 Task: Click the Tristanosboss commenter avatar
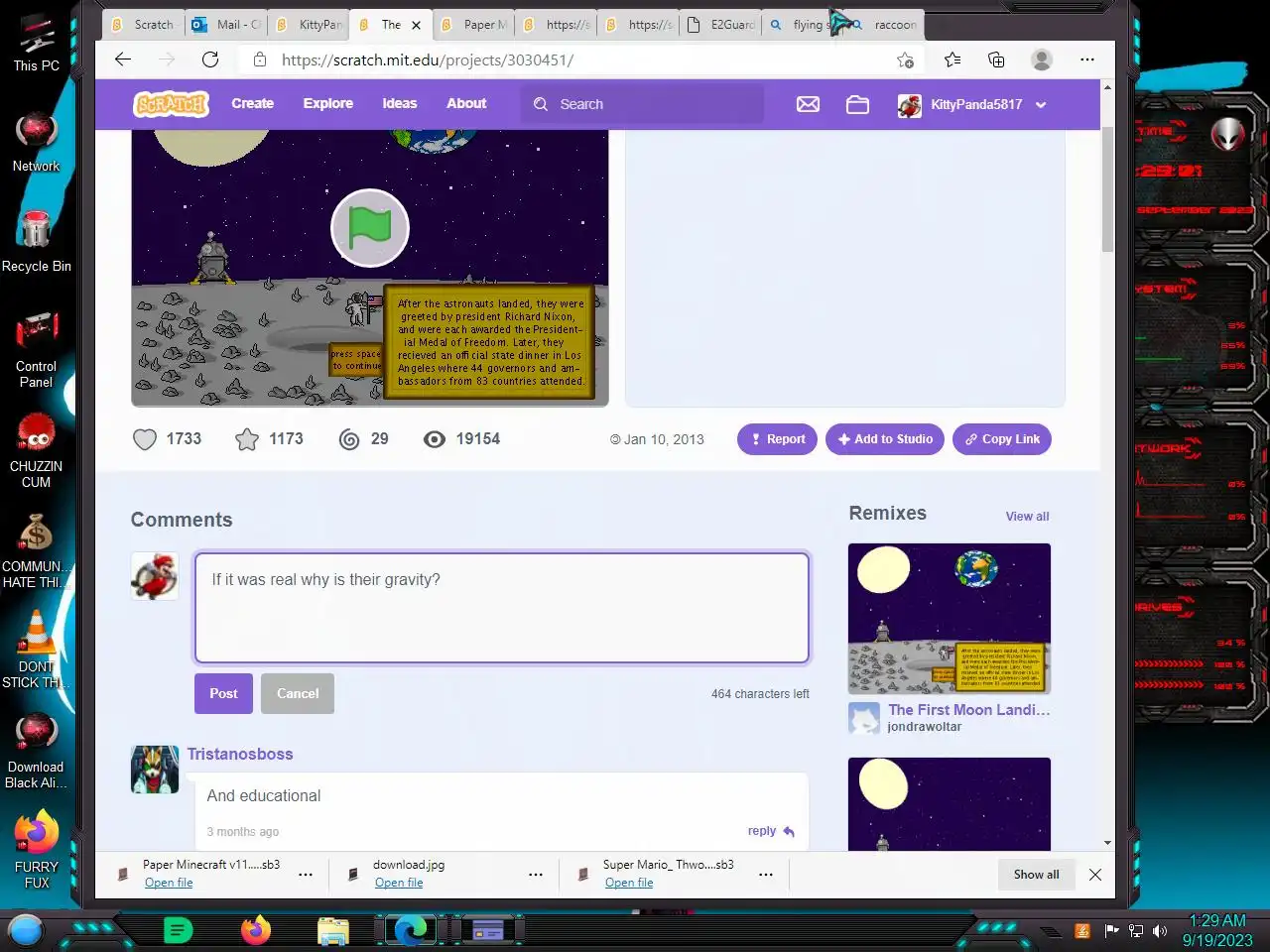[155, 770]
